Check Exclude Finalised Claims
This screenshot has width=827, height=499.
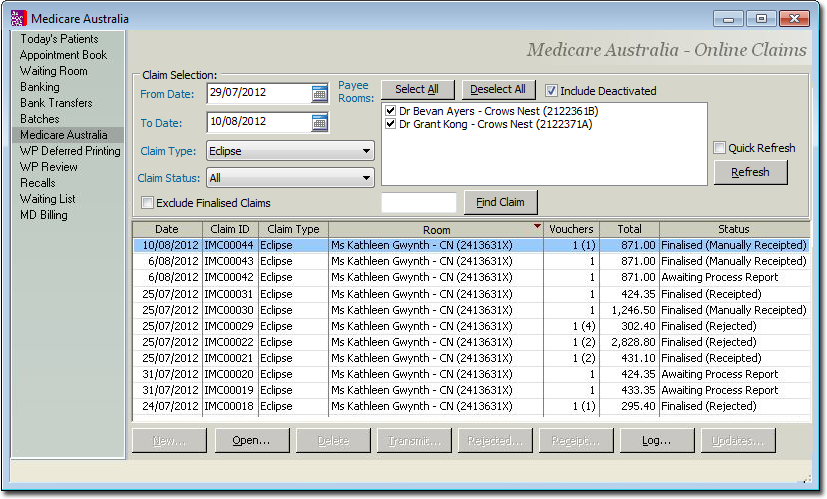tap(148, 203)
